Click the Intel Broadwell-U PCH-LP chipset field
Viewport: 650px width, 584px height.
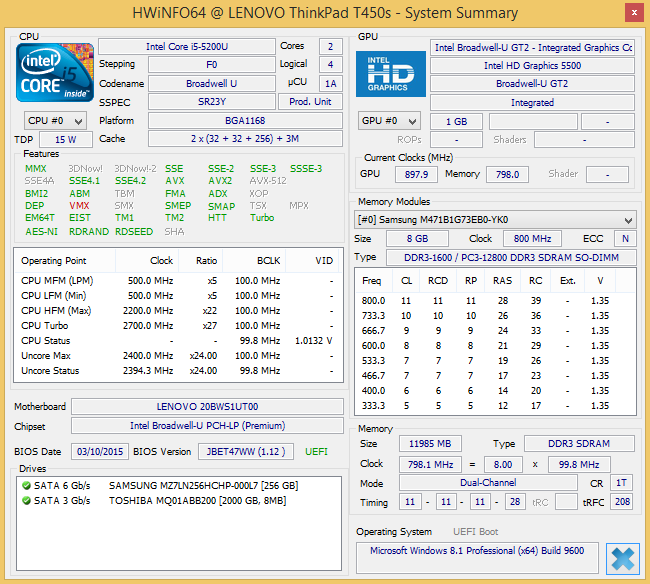coord(207,426)
